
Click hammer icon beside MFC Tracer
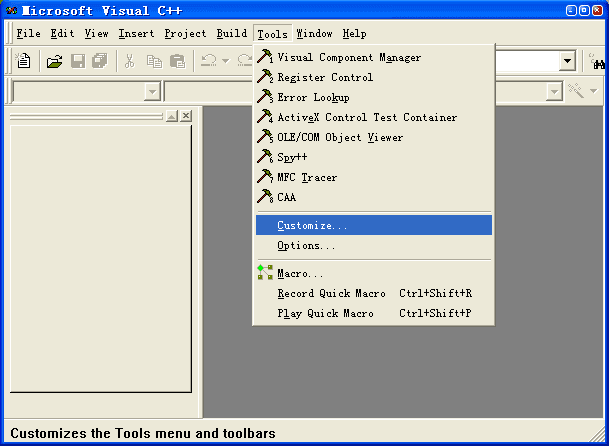pyautogui.click(x=265, y=177)
